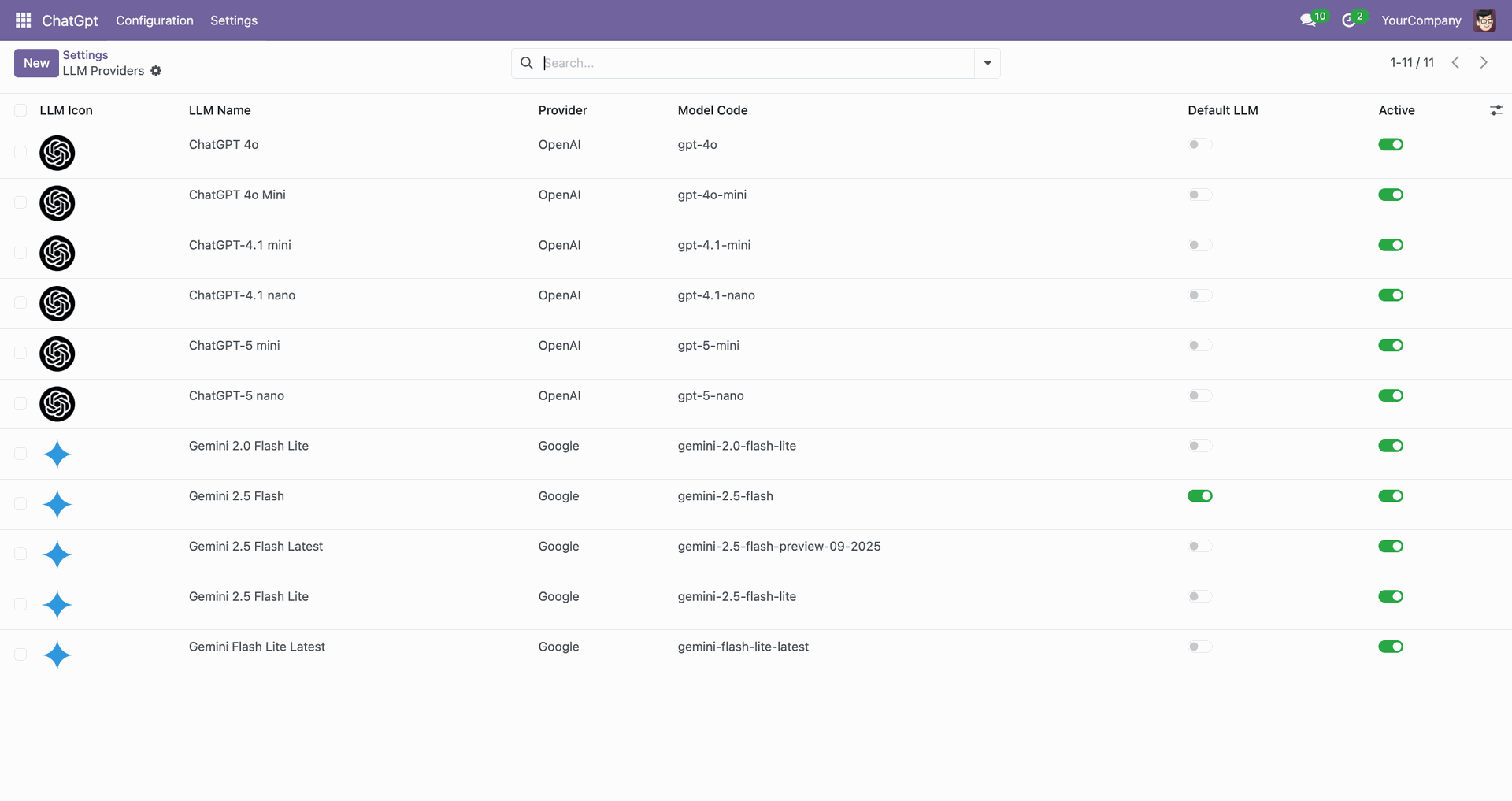The image size is (1512, 801).
Task: Click the Gemini icon for Gemini Flash Lite Latest
Action: tap(57, 655)
